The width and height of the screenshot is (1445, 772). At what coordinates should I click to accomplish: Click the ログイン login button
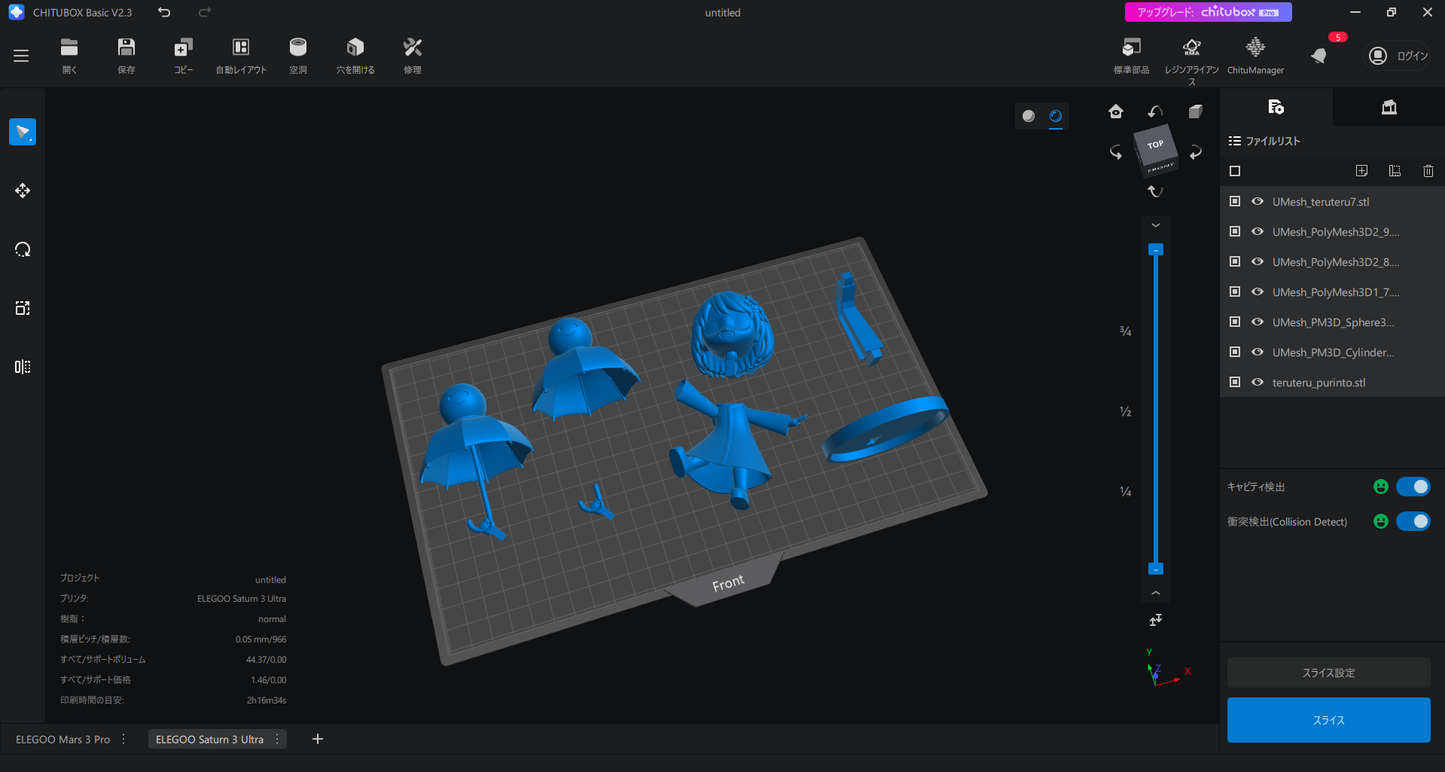[1398, 56]
